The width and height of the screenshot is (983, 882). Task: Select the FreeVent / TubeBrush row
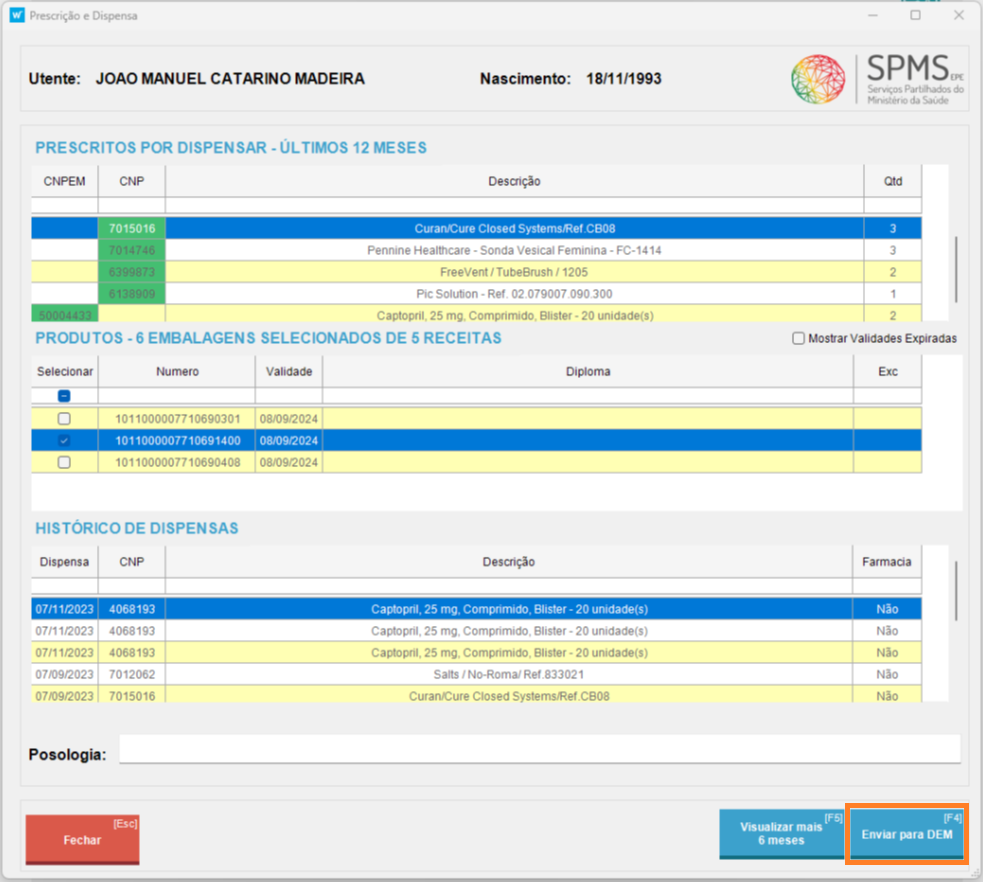point(514,272)
